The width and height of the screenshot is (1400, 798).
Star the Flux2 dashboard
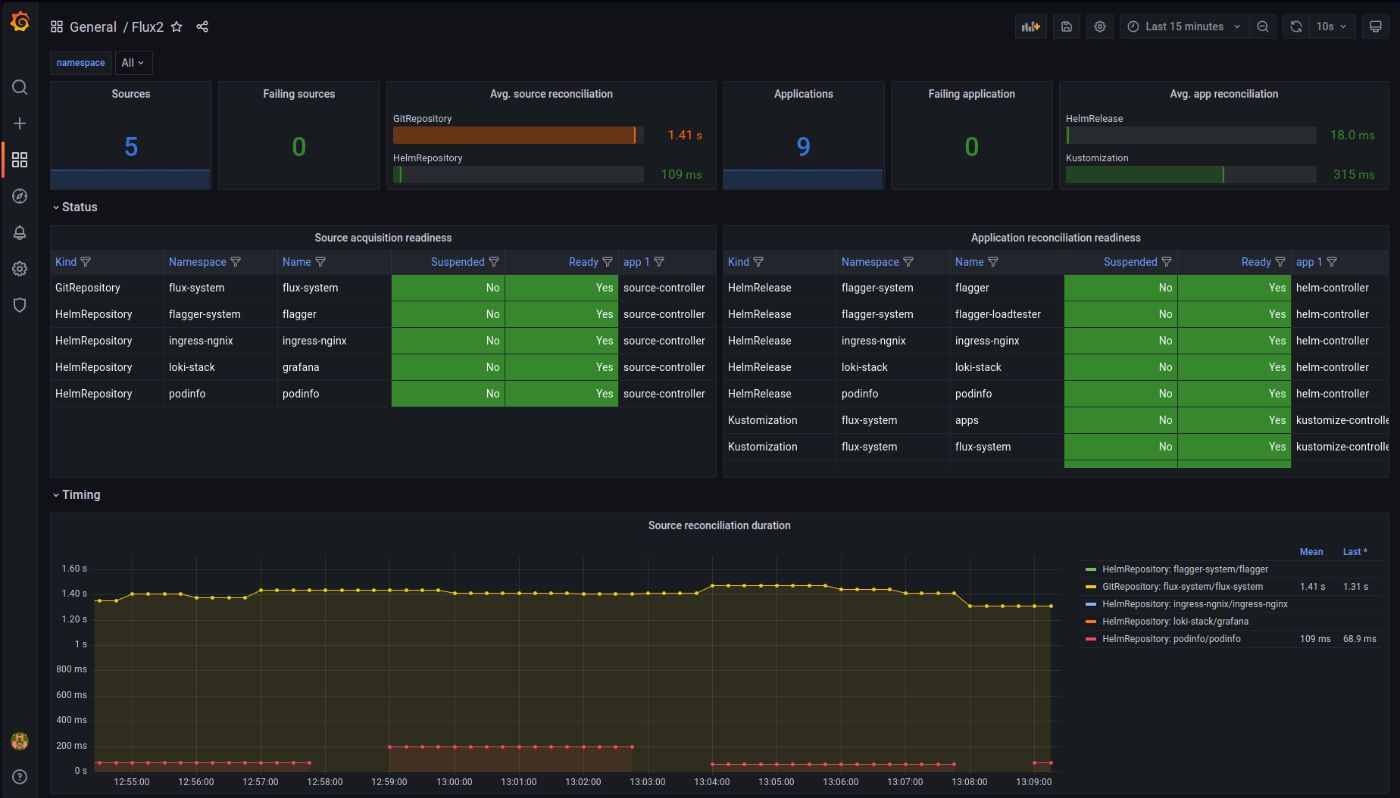[176, 27]
